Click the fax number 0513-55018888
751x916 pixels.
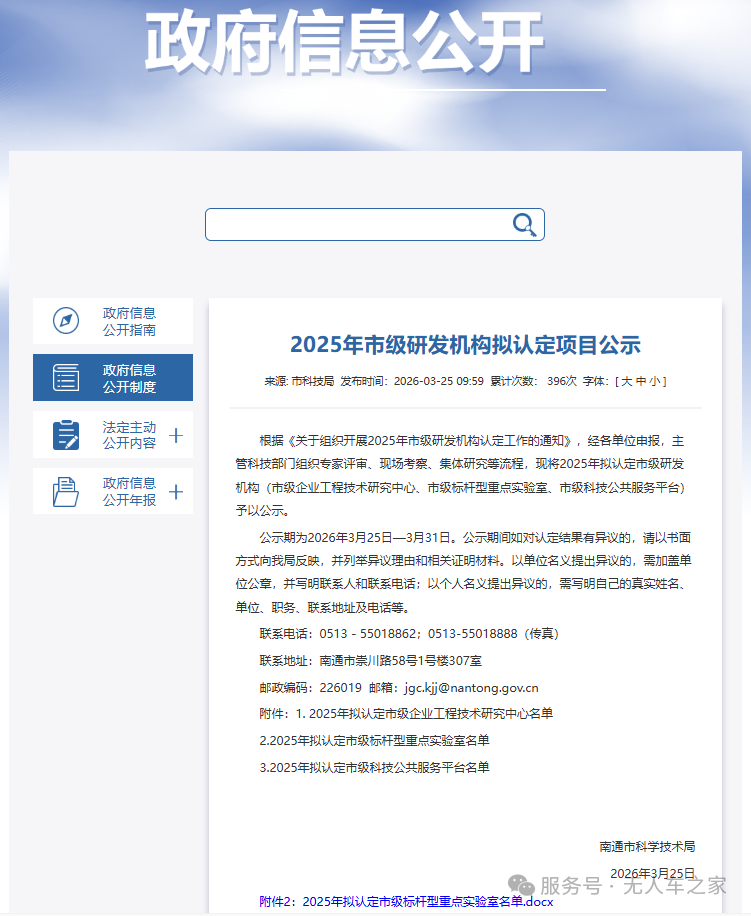click(x=472, y=634)
